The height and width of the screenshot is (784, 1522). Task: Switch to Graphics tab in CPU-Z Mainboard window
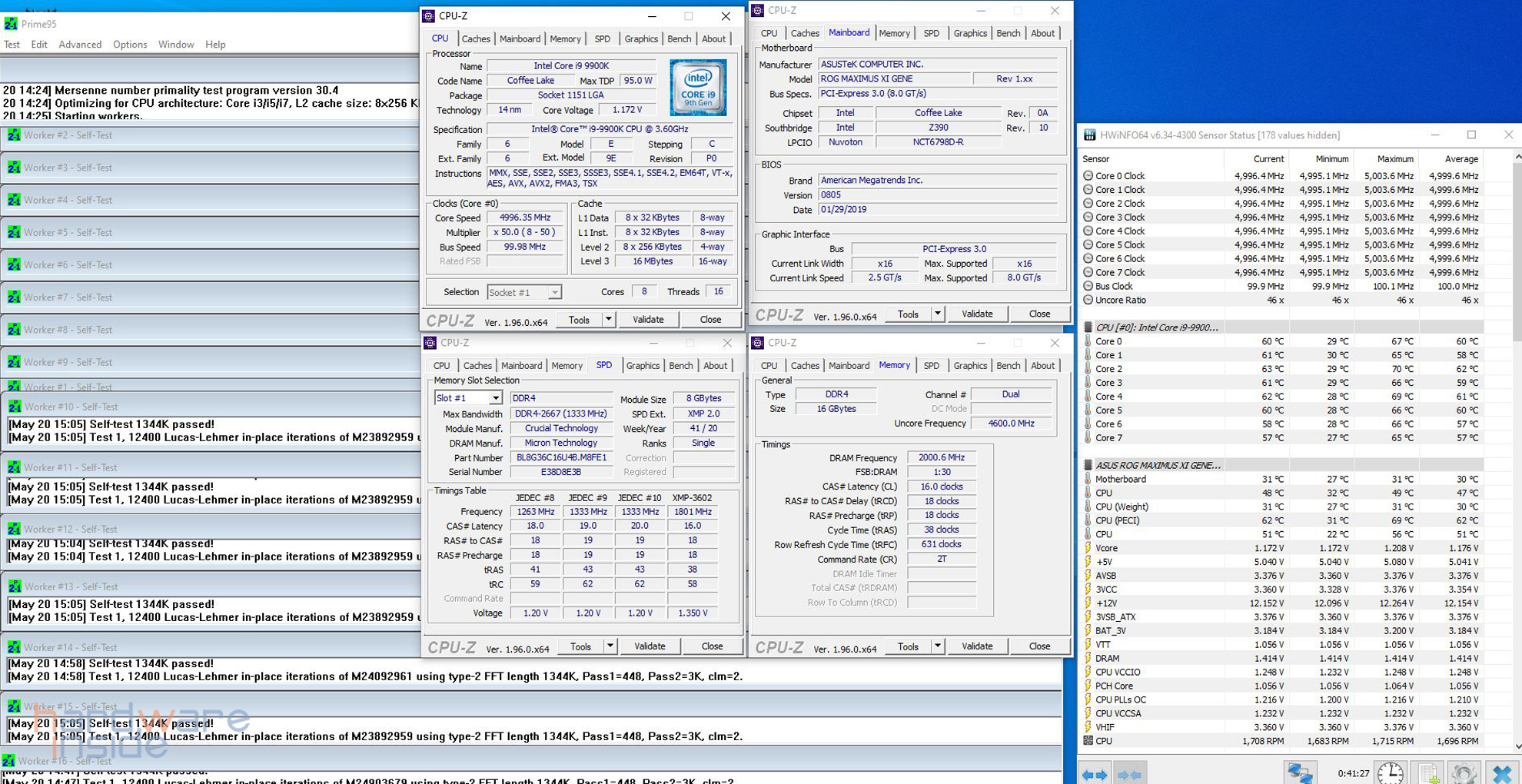click(x=970, y=33)
